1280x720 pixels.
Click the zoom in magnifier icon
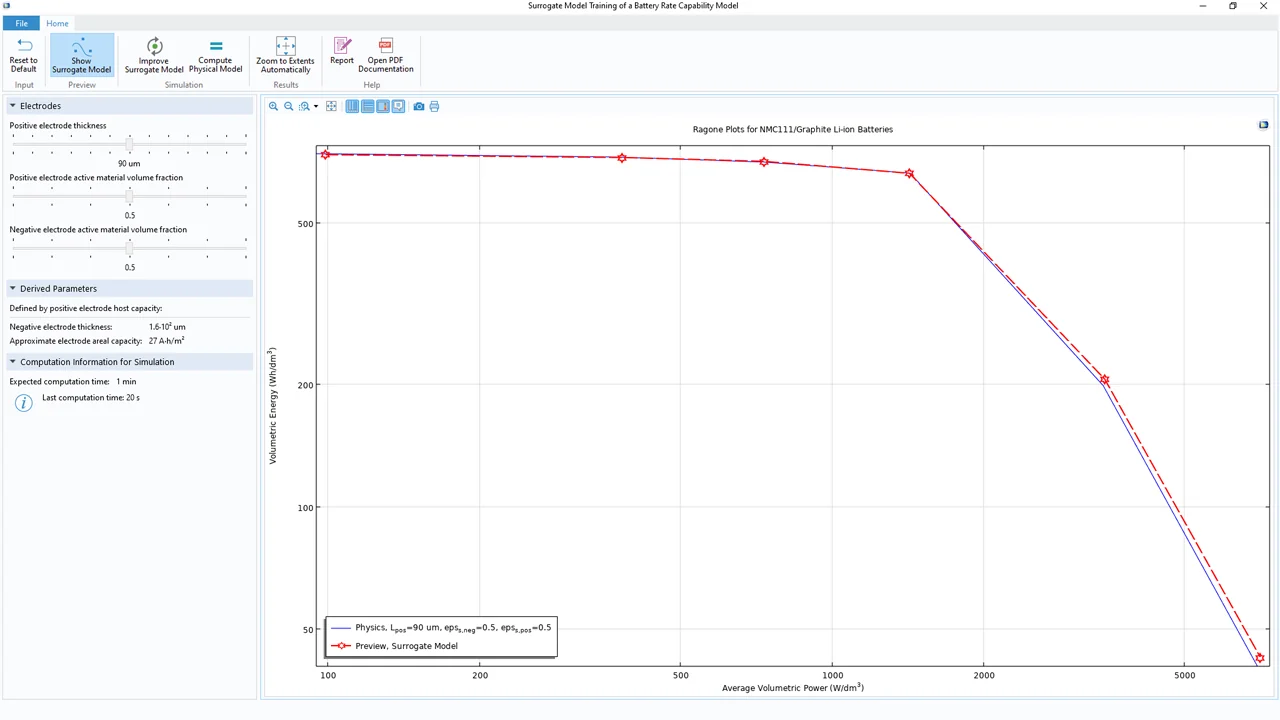(273, 106)
